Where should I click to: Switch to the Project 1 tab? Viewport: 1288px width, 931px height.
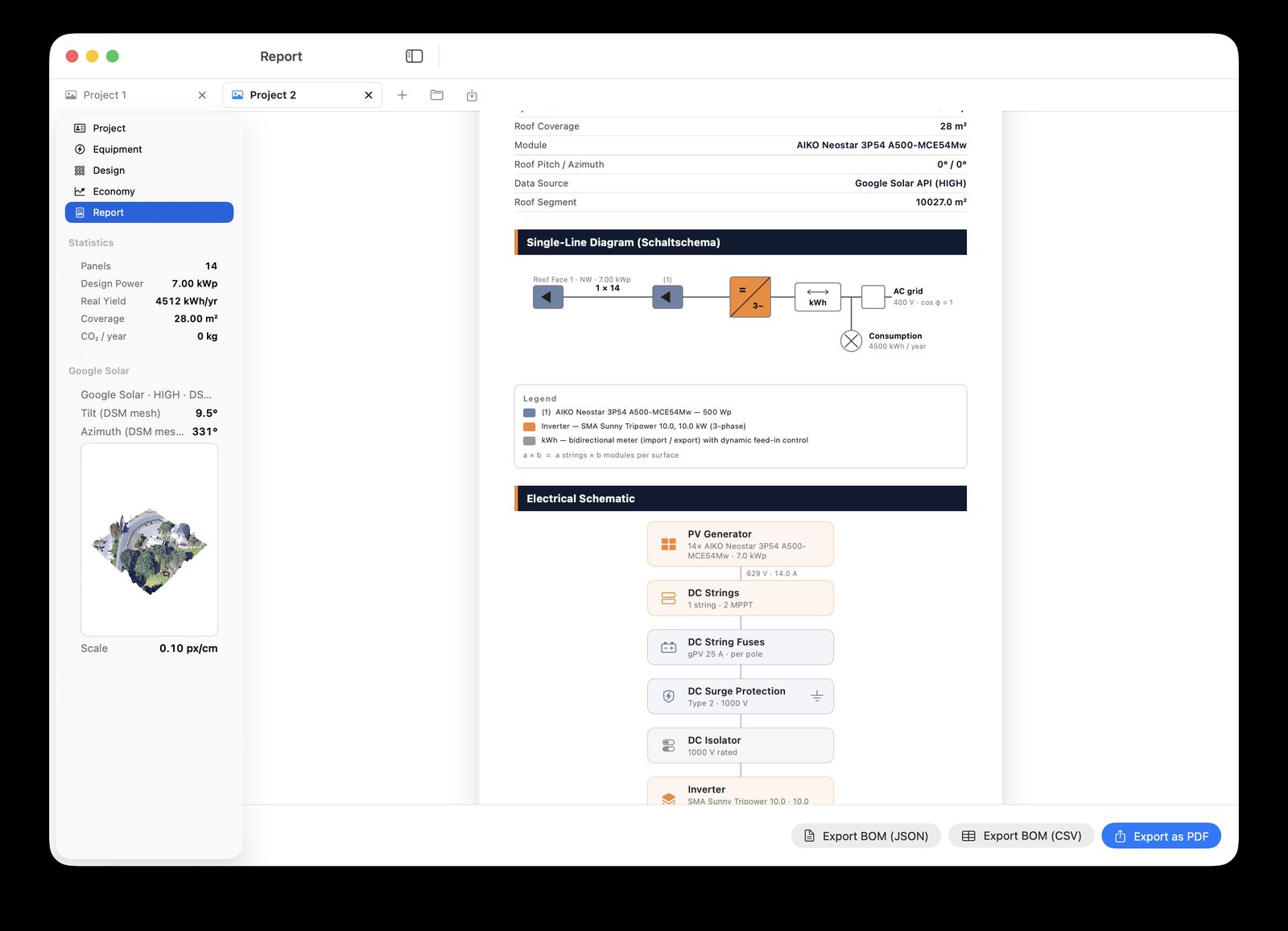tap(136, 95)
